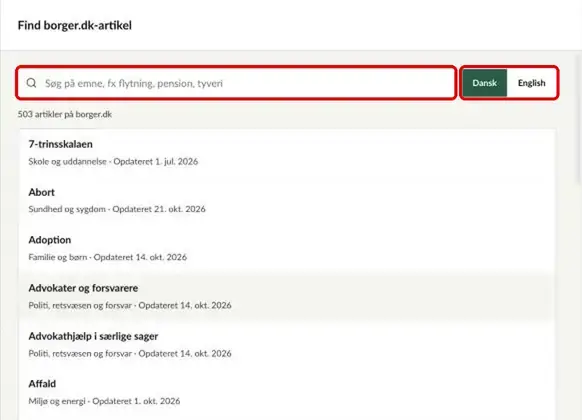The width and height of the screenshot is (582, 420).
Task: Click 'Miljø og energi · Opdateret 1. okt. 2026'
Action: (x=104, y=401)
